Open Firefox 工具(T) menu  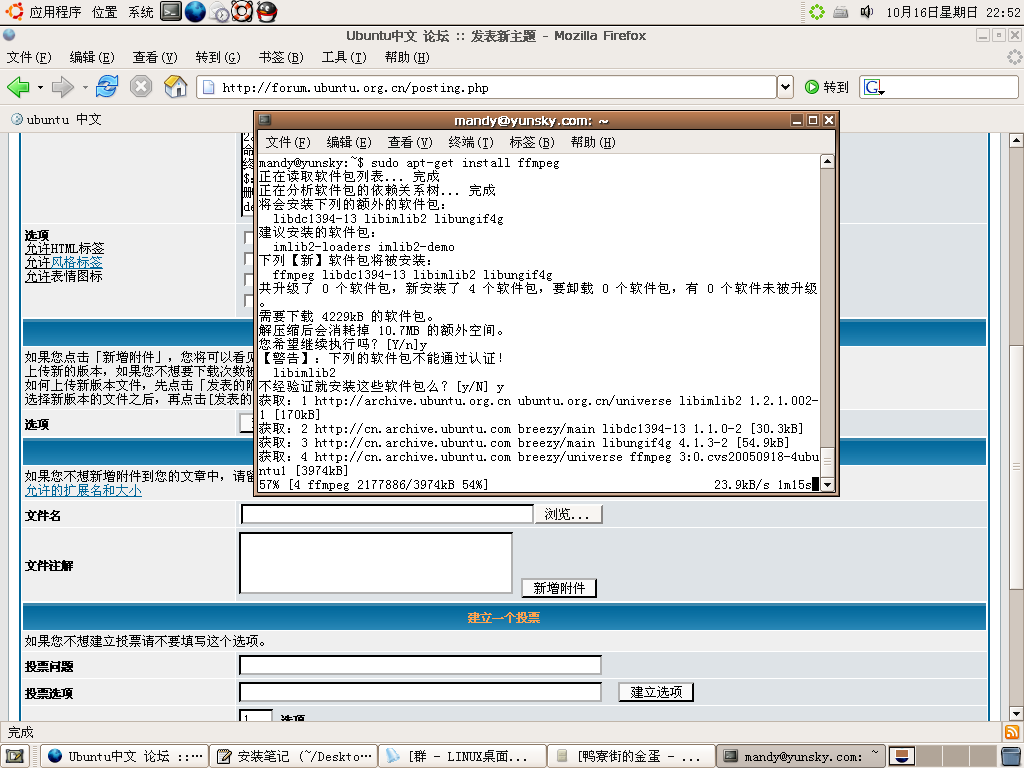click(x=344, y=57)
